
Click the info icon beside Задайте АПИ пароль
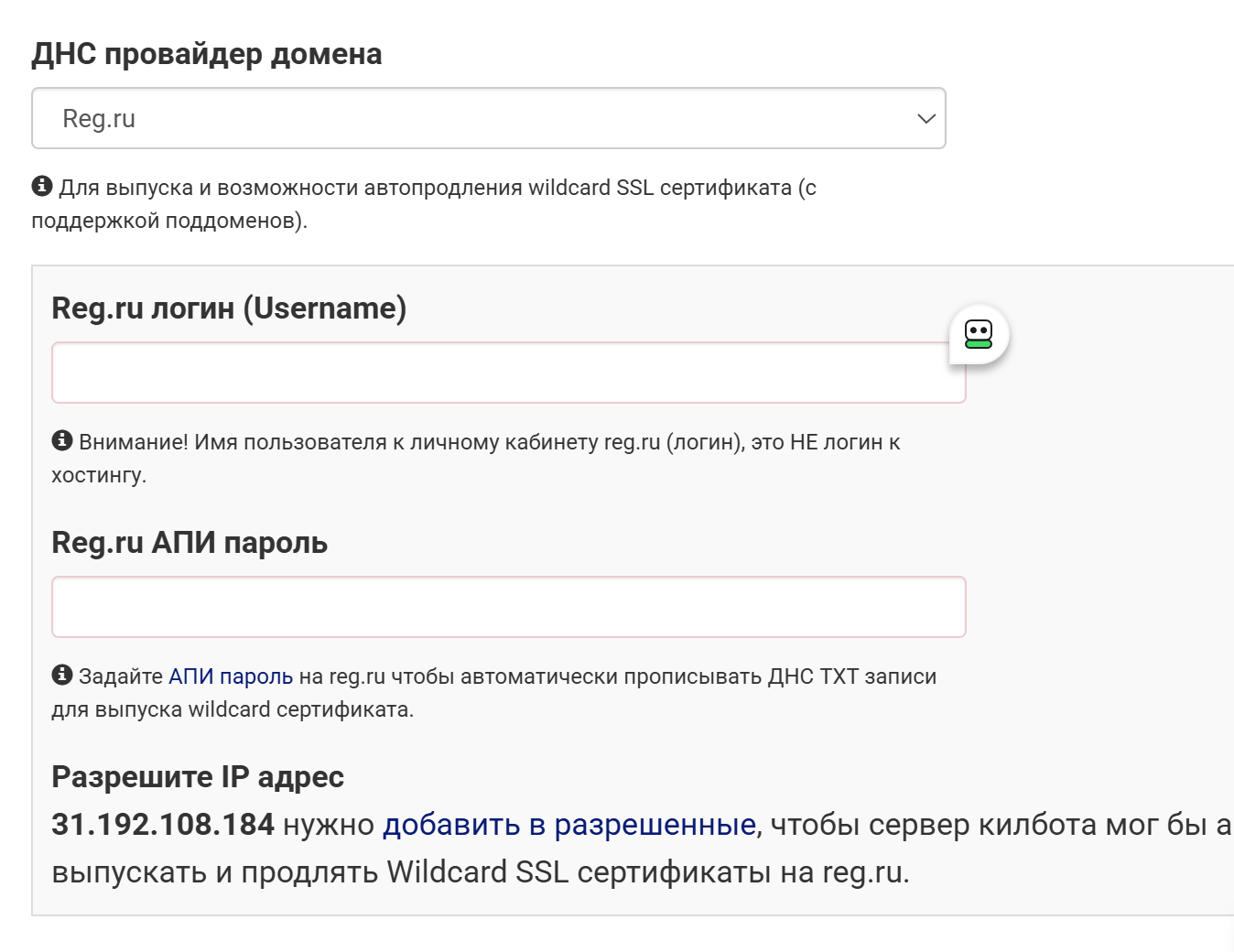point(62,675)
